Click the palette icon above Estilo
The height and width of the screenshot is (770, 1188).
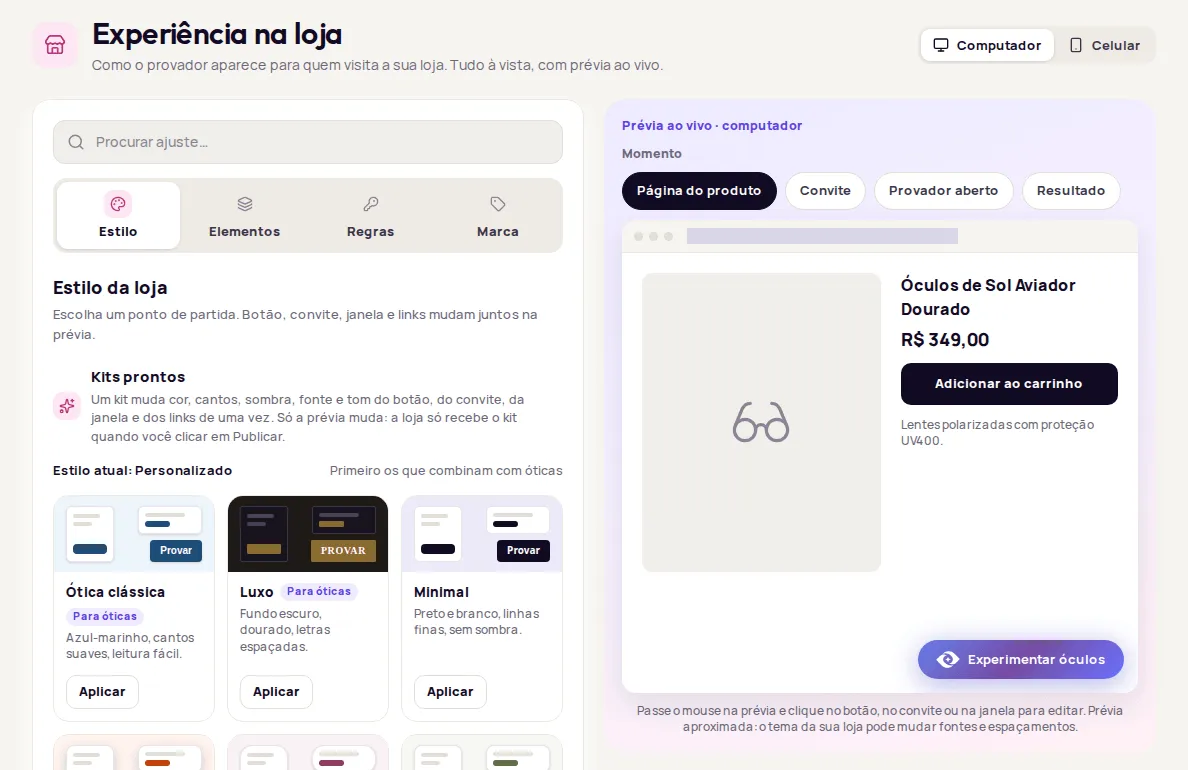click(117, 204)
